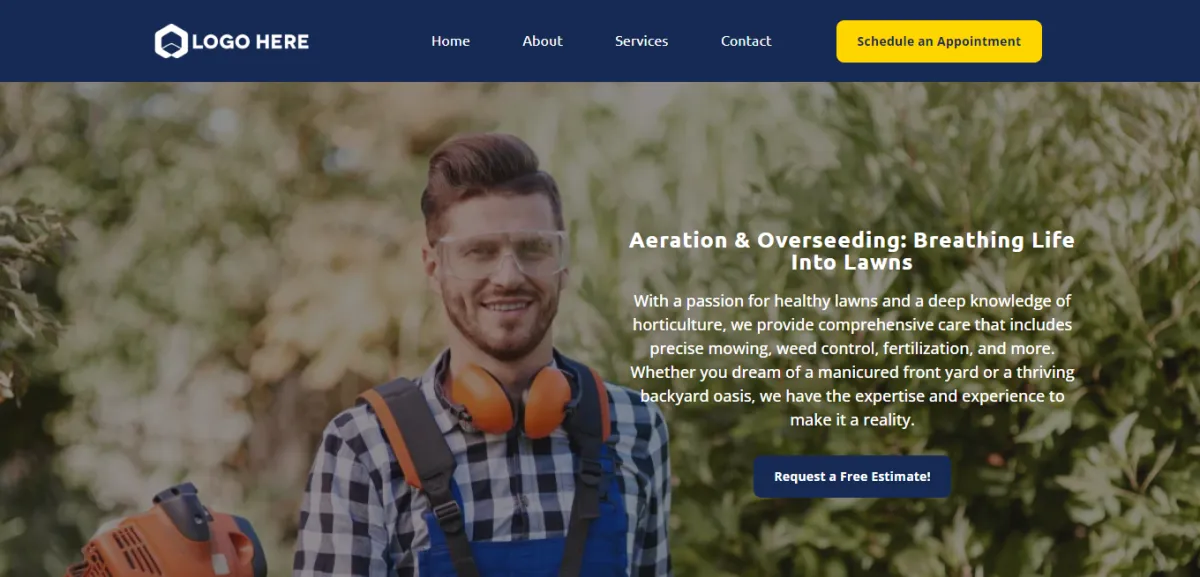1200x577 pixels.
Task: Click the man's styled brown hair
Action: coord(492,175)
